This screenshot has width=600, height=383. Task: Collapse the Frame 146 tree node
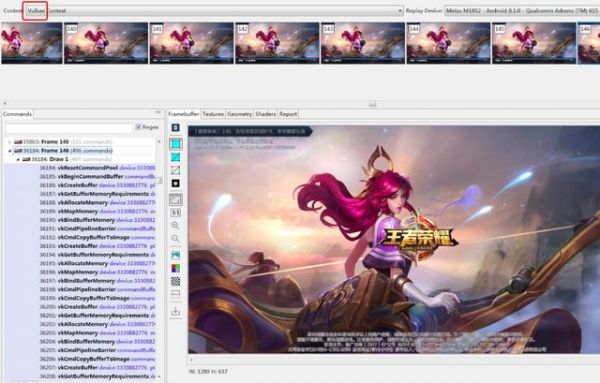10,151
